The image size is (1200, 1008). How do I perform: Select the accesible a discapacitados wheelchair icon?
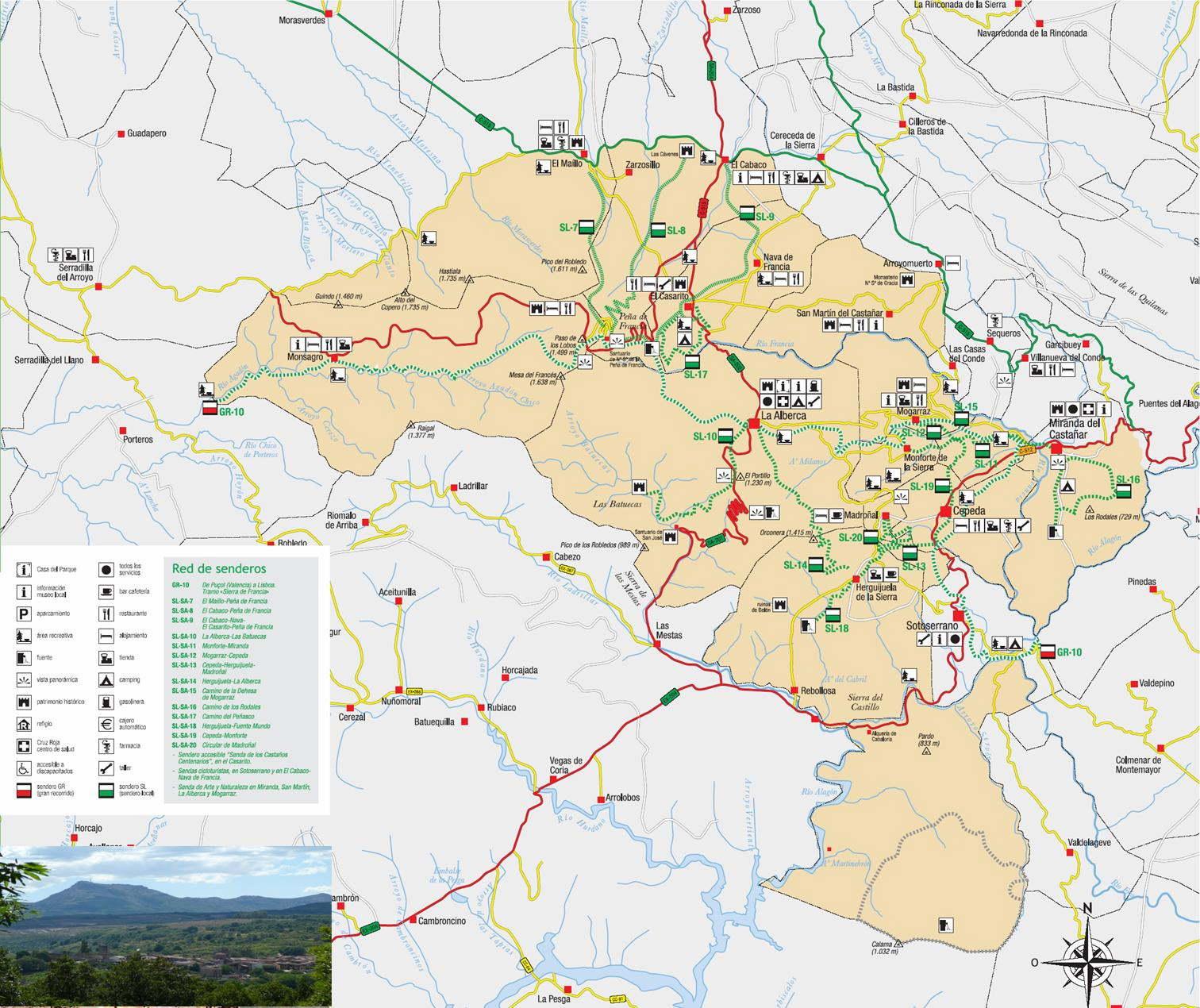click(22, 767)
